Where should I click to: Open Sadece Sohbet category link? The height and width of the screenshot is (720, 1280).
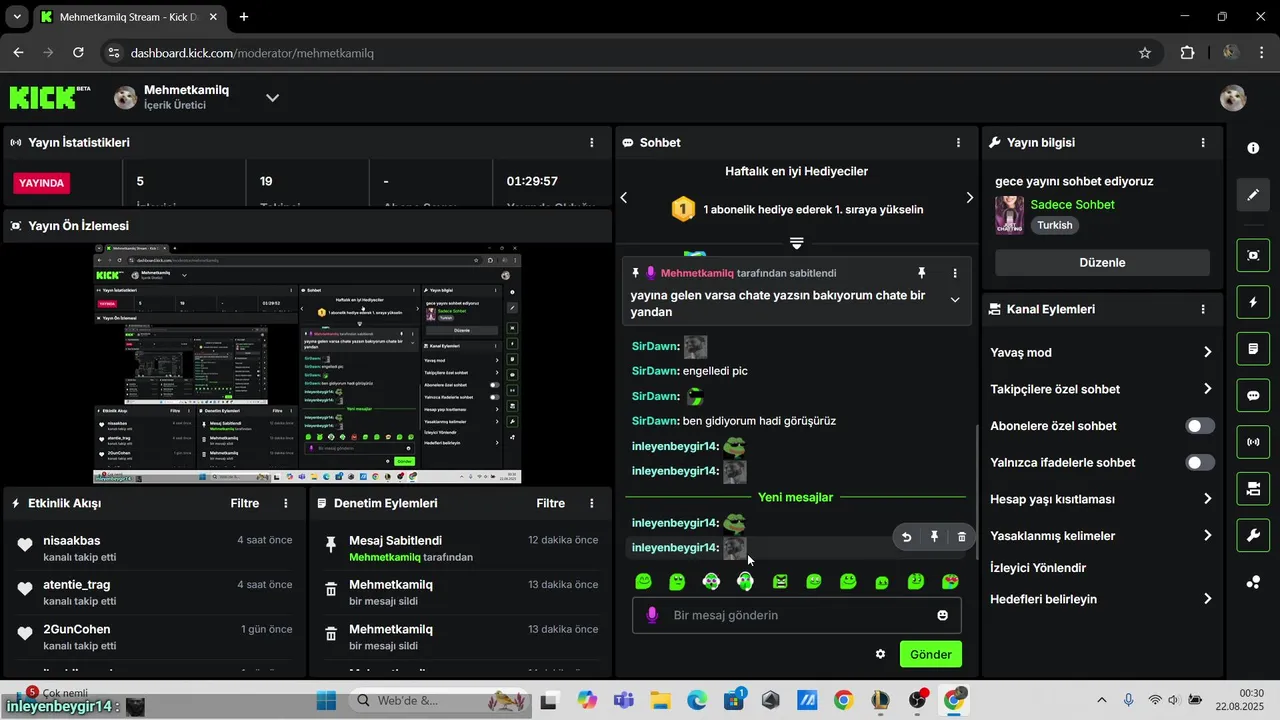[x=1072, y=205]
